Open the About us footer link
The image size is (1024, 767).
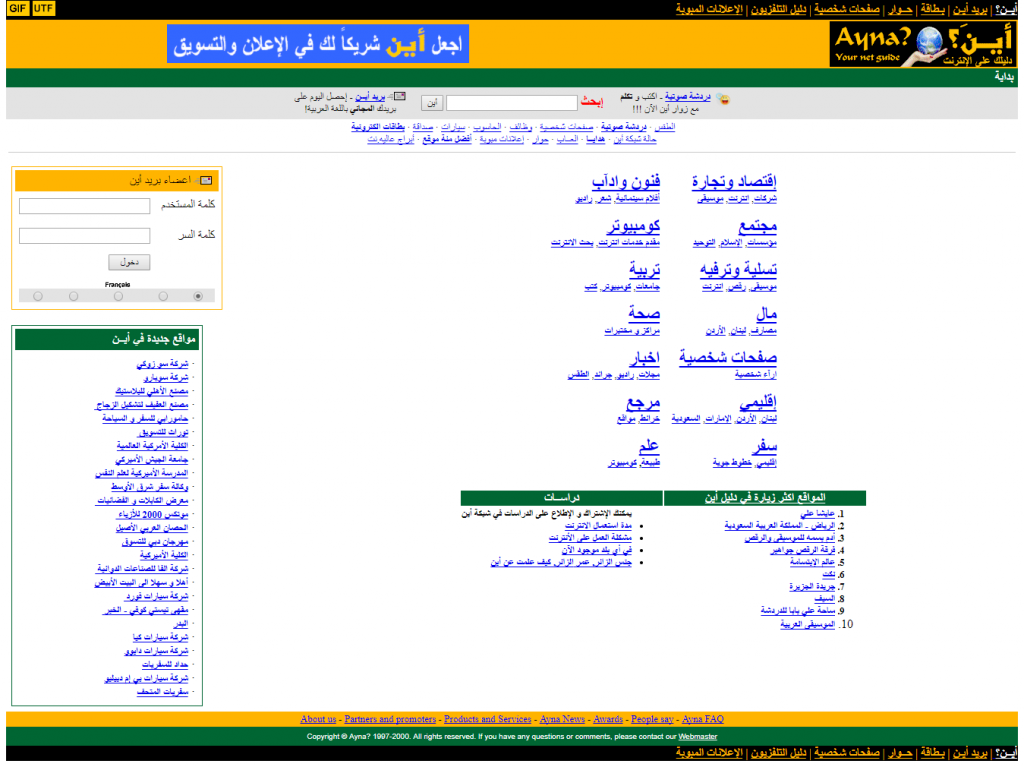click(x=317, y=719)
